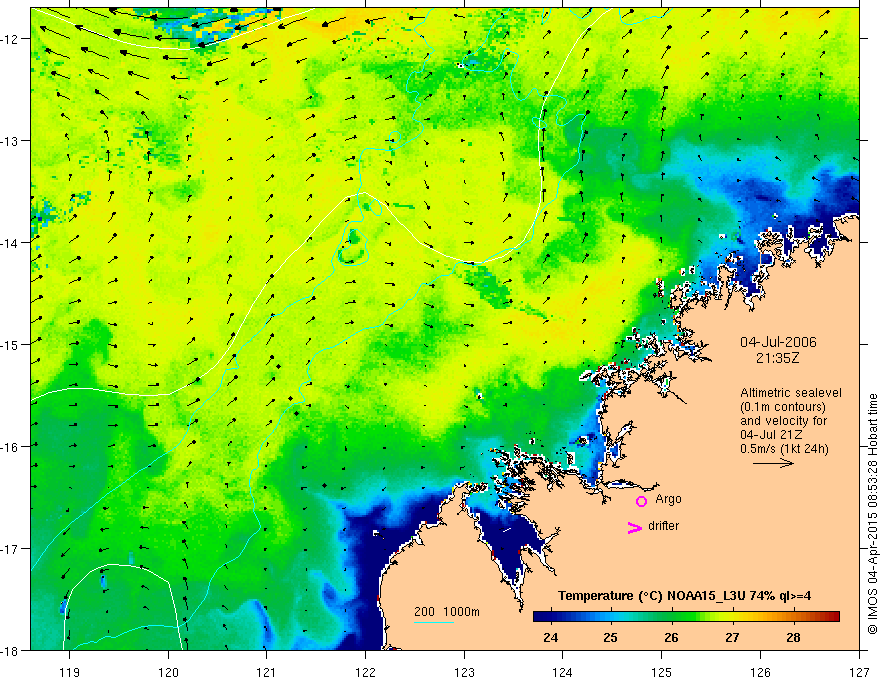Click the color bar label '25'
The height and width of the screenshot is (680, 880).
coord(611,637)
